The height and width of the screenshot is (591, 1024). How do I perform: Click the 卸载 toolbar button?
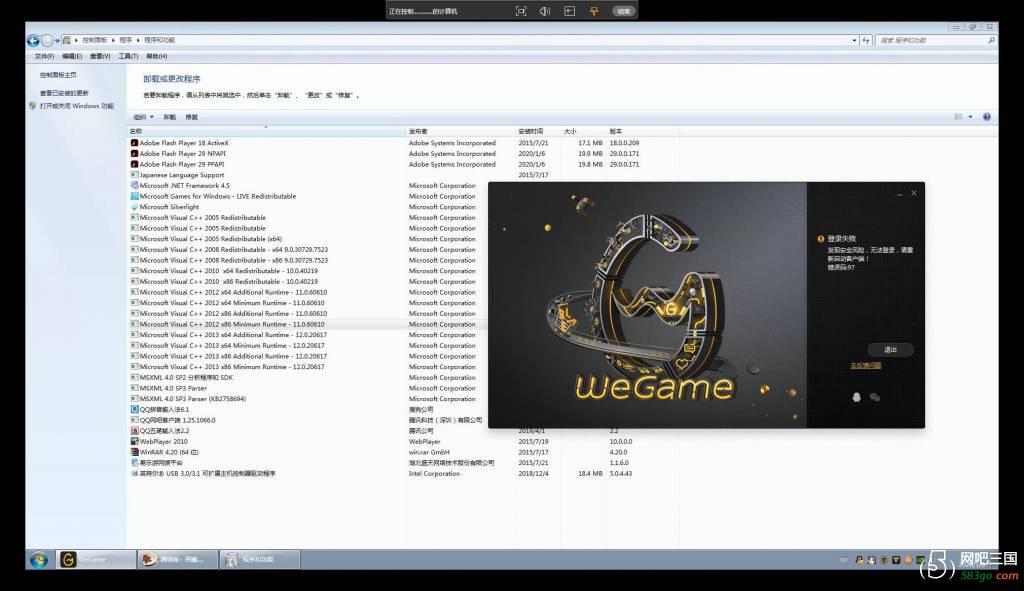(170, 118)
